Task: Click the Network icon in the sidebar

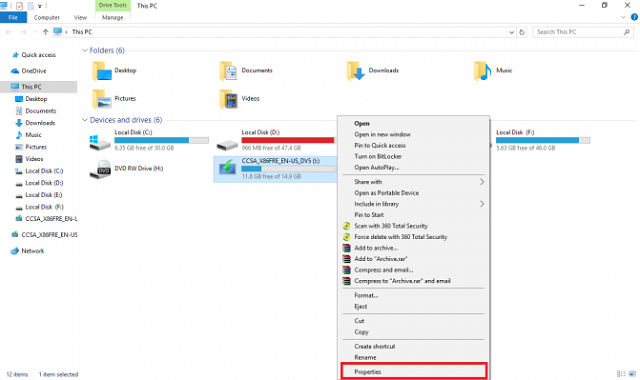Action: [15, 251]
